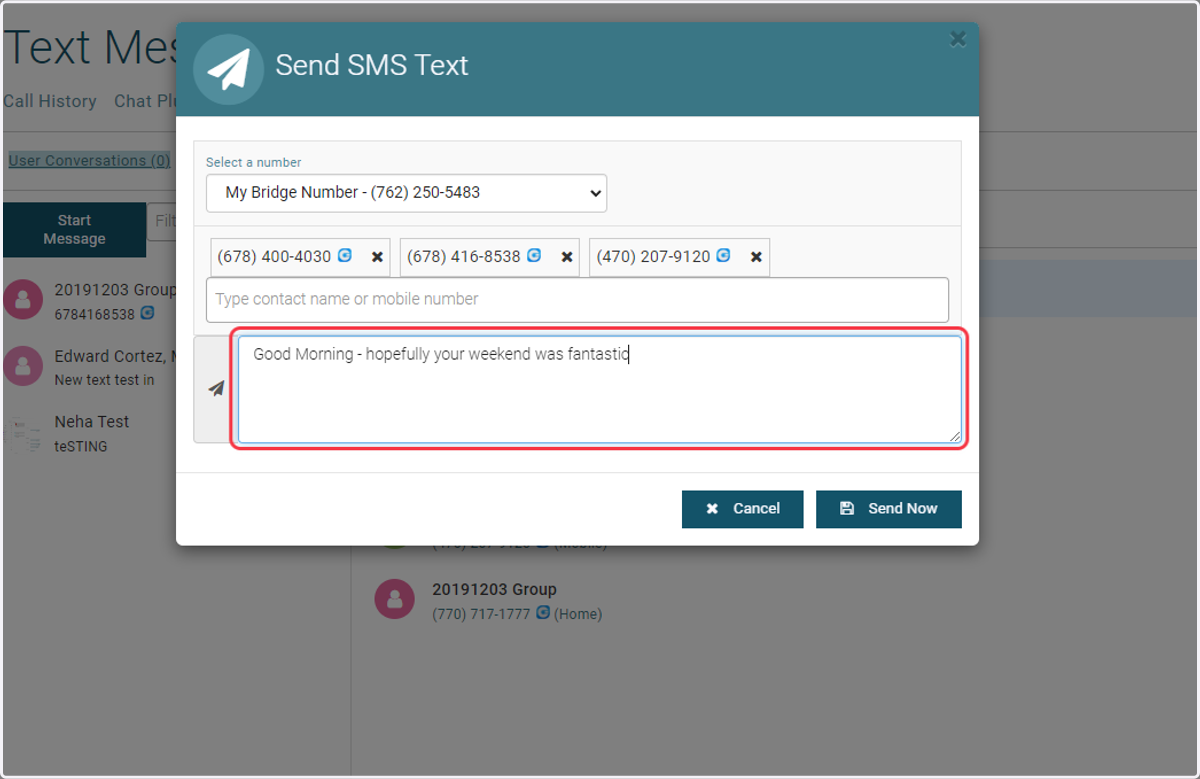Open User Conversations (0) link
1200x779 pixels.
pos(89,160)
